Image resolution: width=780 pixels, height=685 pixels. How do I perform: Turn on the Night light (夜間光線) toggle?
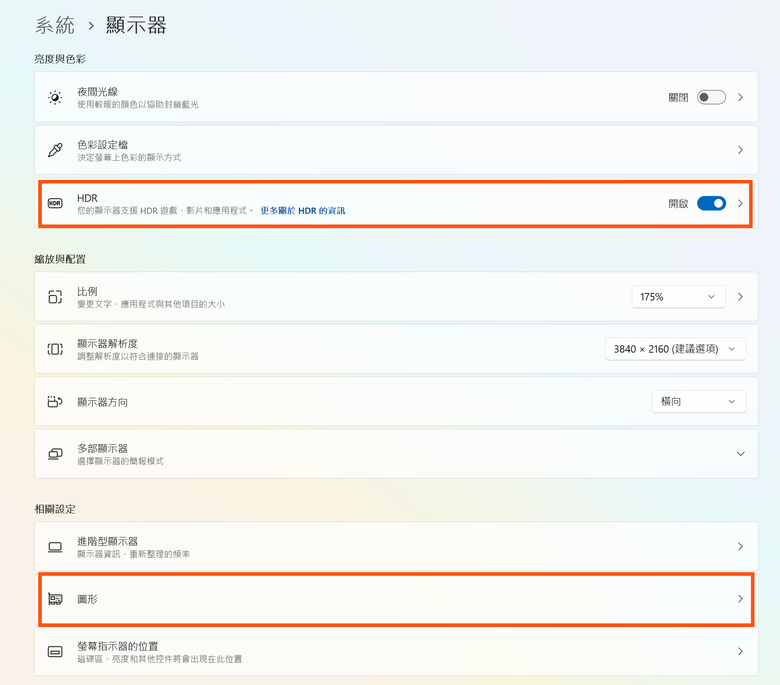[x=711, y=97]
